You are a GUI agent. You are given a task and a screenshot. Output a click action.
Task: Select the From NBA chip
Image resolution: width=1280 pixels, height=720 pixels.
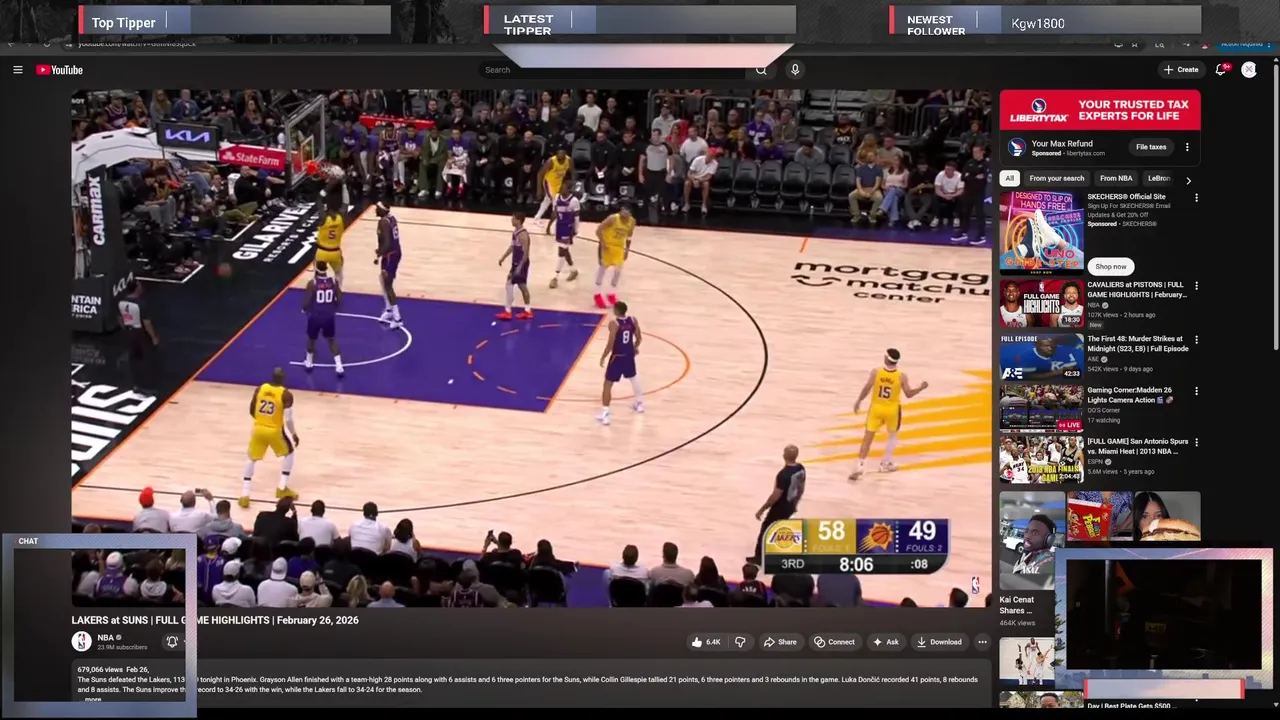click(x=1116, y=178)
